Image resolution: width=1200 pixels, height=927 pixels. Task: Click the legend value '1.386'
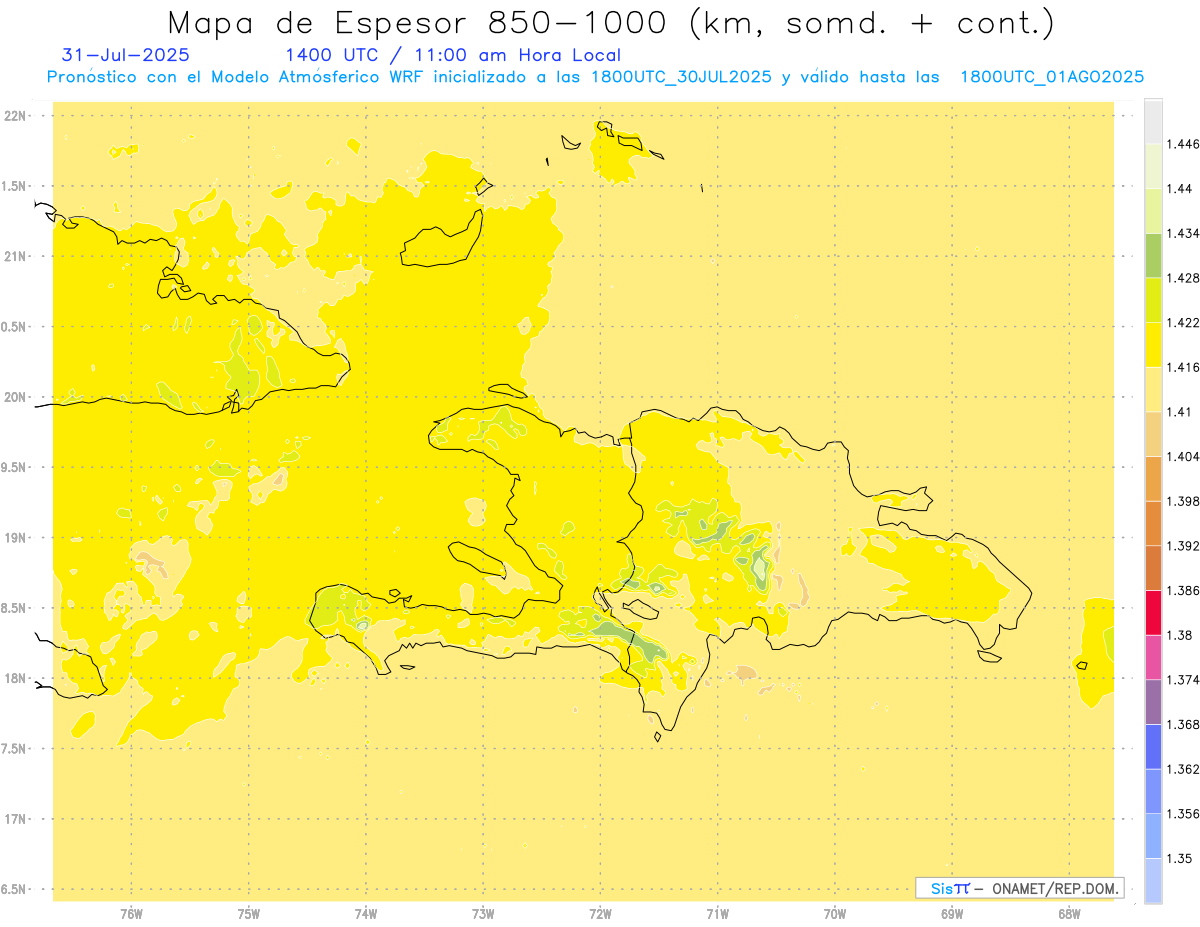tap(1184, 590)
